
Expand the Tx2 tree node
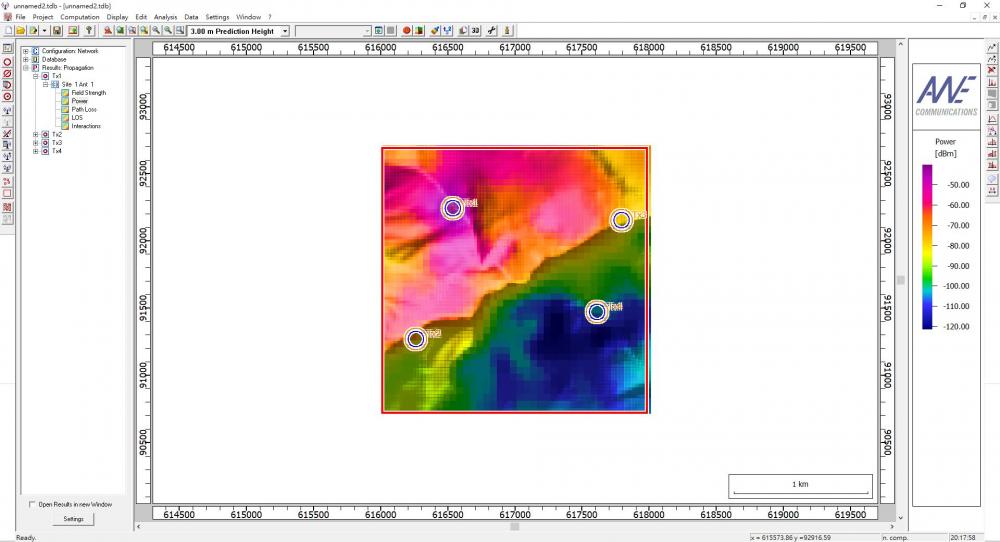click(x=36, y=135)
